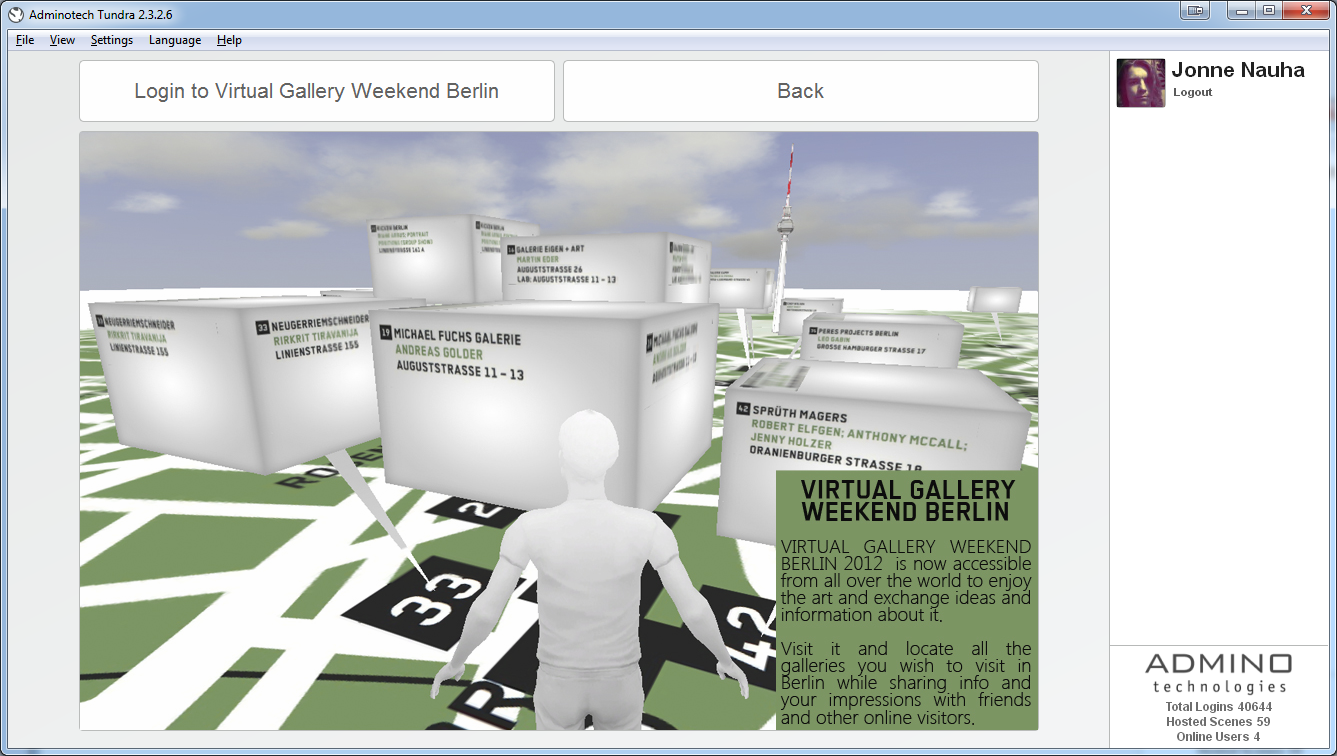
Task: Click the Adminotech Tundra title bar icon
Action: (15, 14)
